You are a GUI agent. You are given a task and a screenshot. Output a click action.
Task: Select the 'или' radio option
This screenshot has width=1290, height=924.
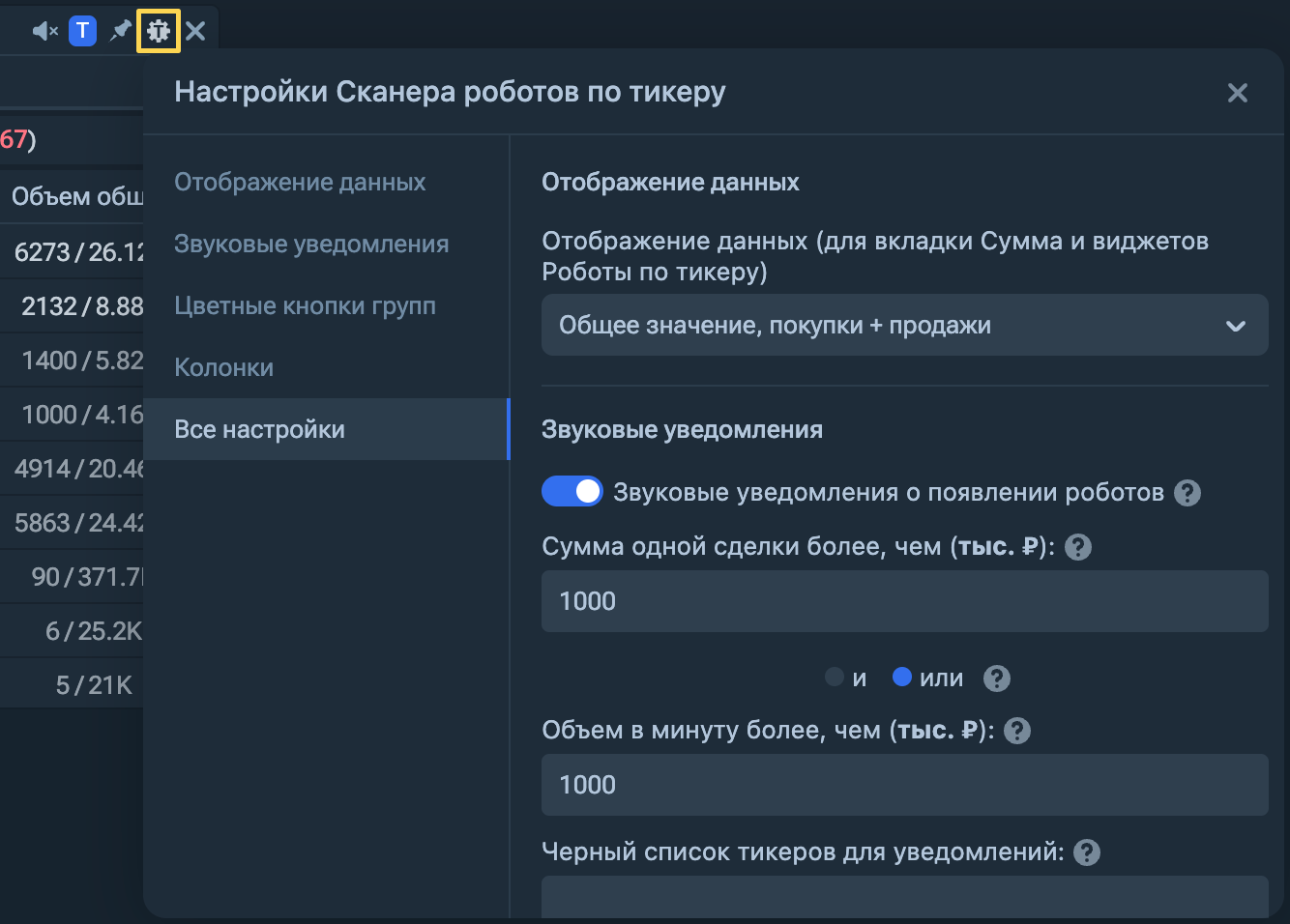click(x=902, y=678)
